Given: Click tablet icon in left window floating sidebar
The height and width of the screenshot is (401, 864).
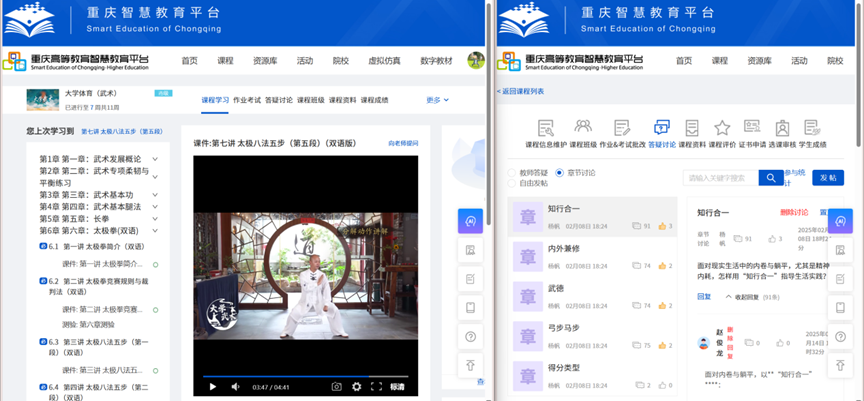Looking at the screenshot, I should [470, 307].
